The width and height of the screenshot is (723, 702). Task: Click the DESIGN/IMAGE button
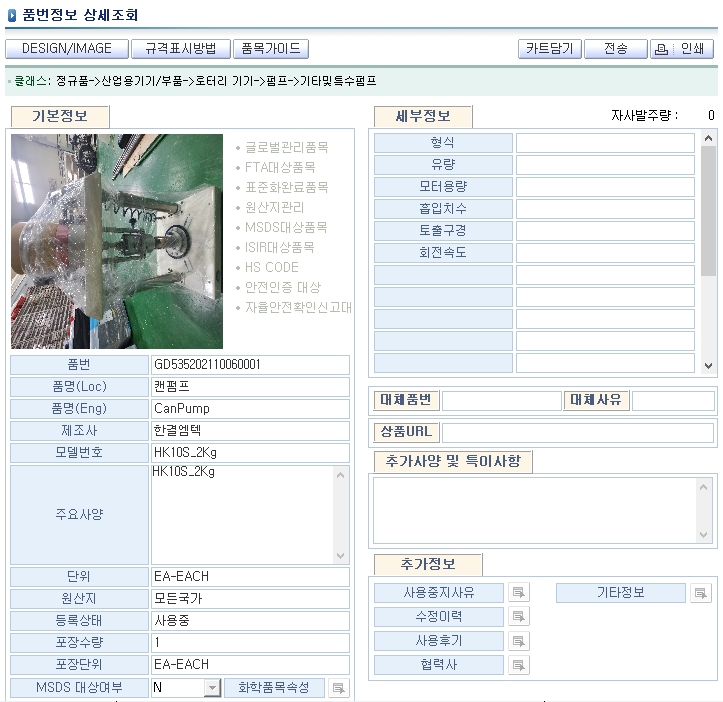(x=67, y=49)
